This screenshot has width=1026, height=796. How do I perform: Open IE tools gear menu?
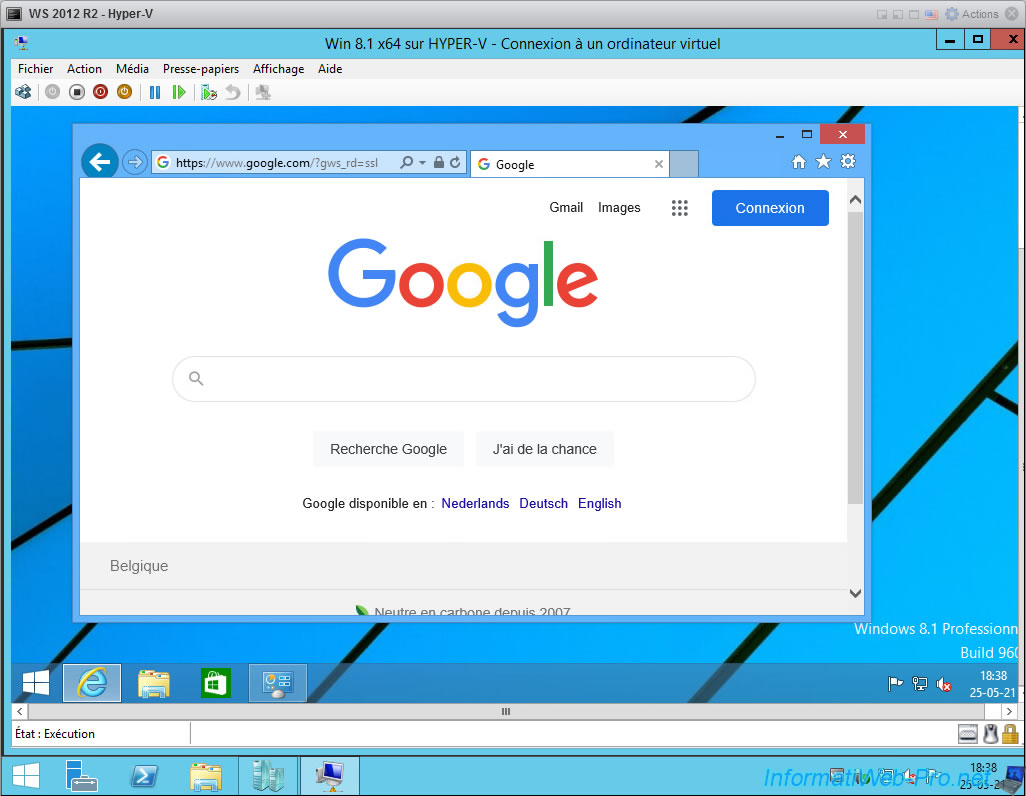848,161
